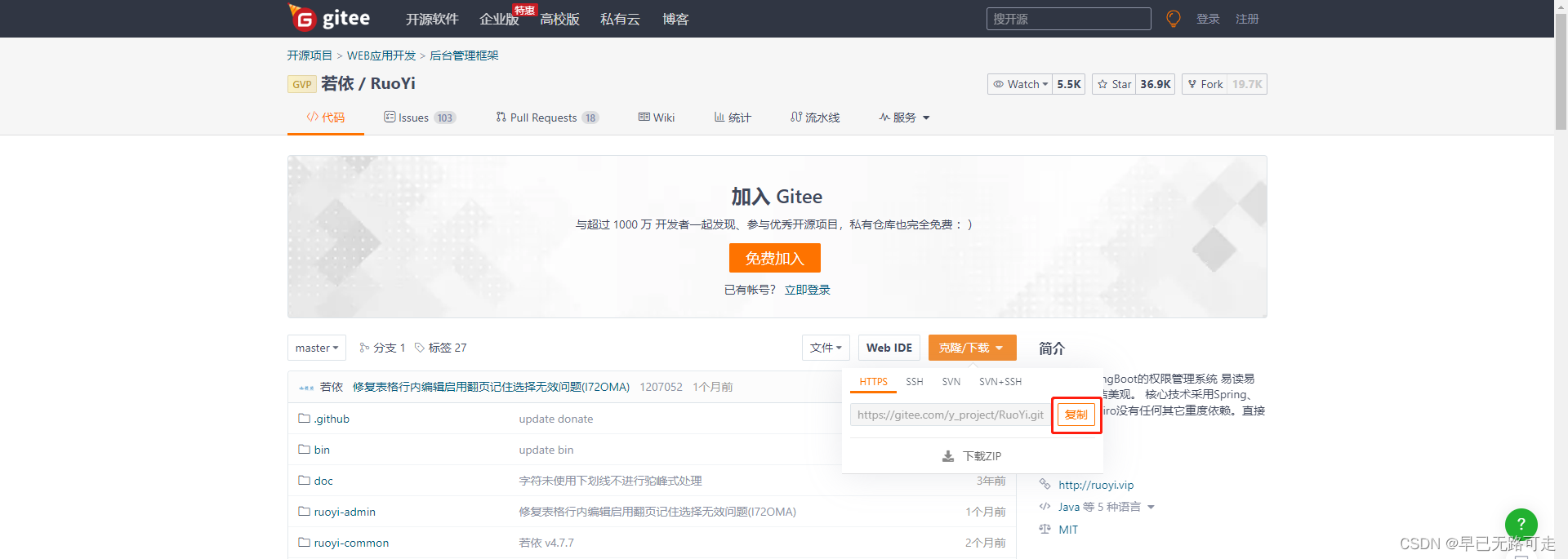Click the author avatar next to 若依
Viewport: 1568px width, 559px height.
306,388
